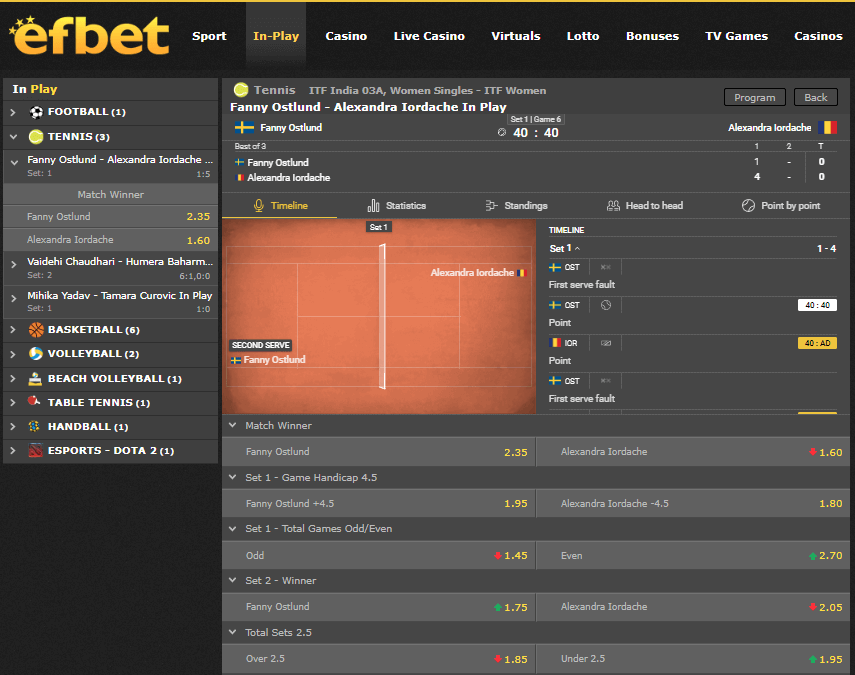This screenshot has width=855, height=675.
Task: Open the Sport menu
Action: tap(209, 36)
